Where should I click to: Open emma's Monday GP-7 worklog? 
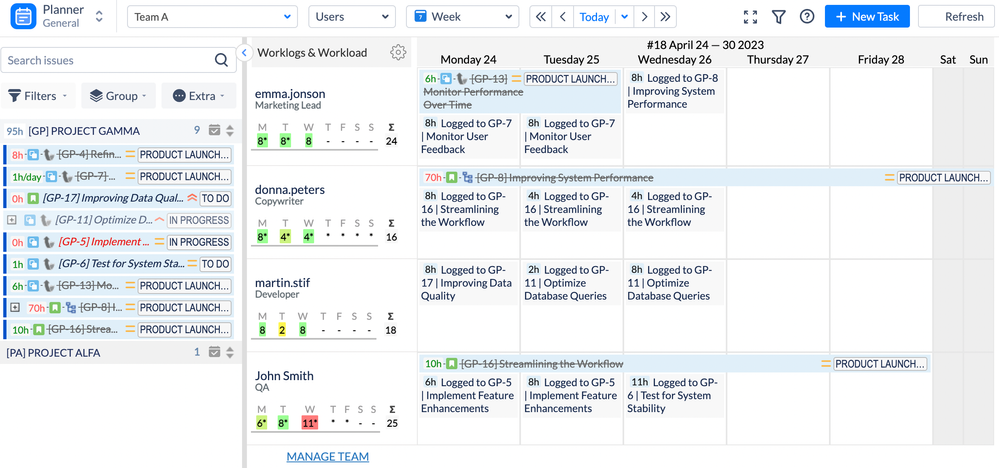click(x=468, y=136)
